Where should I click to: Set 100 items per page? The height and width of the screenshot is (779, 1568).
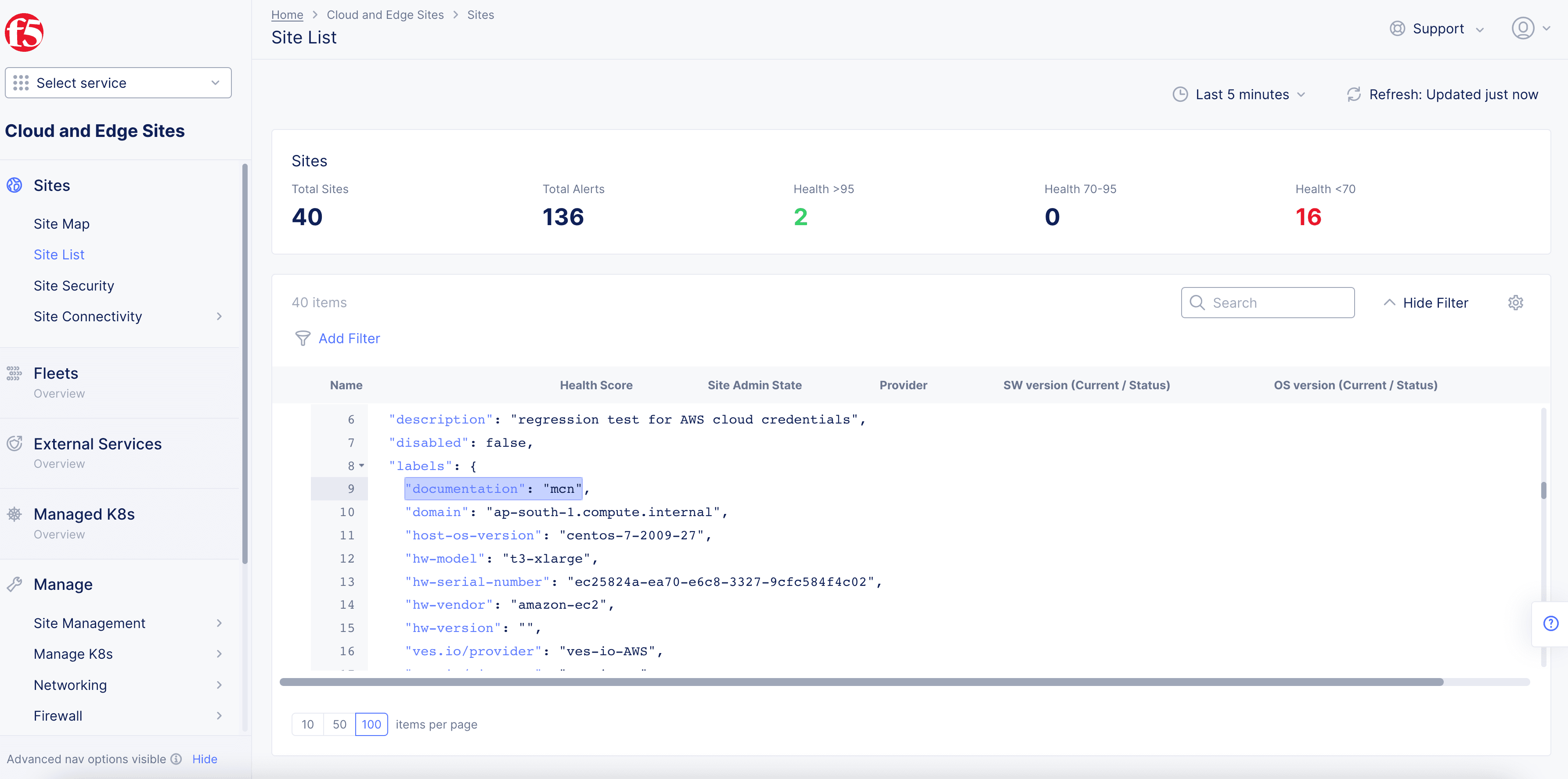point(371,724)
